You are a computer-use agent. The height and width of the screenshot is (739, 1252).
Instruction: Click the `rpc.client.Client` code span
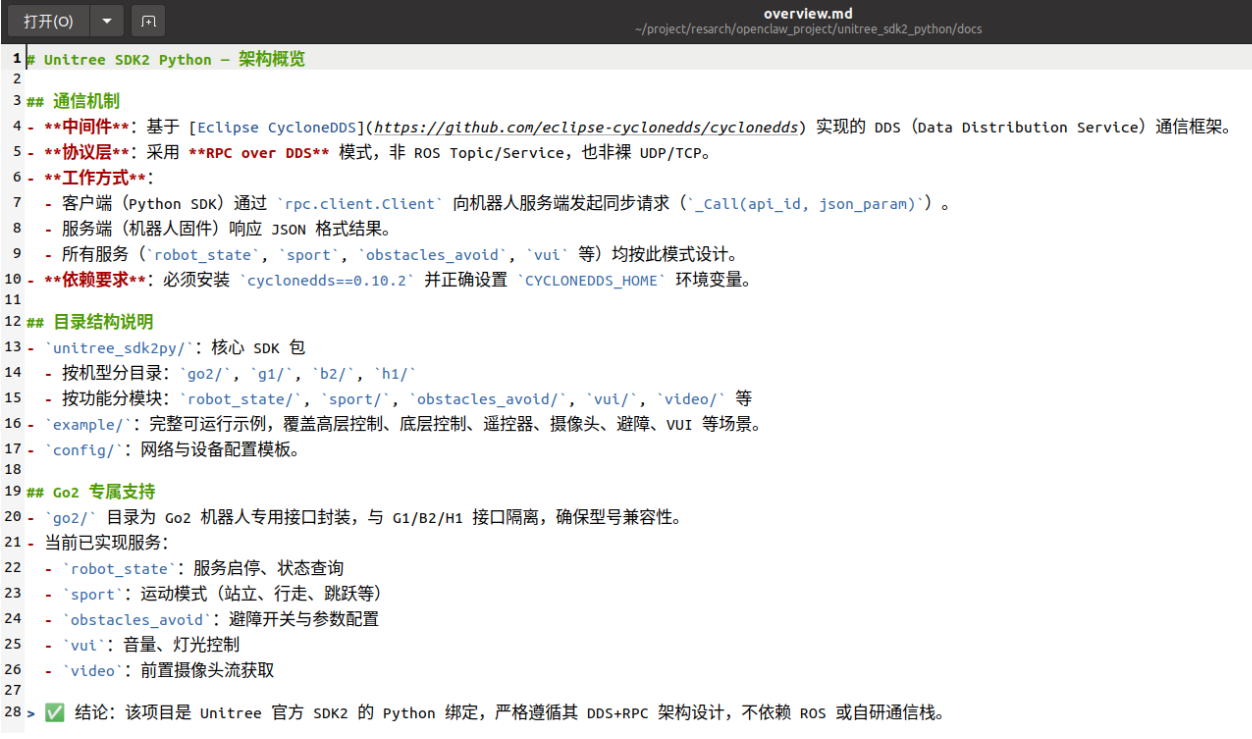(359, 204)
